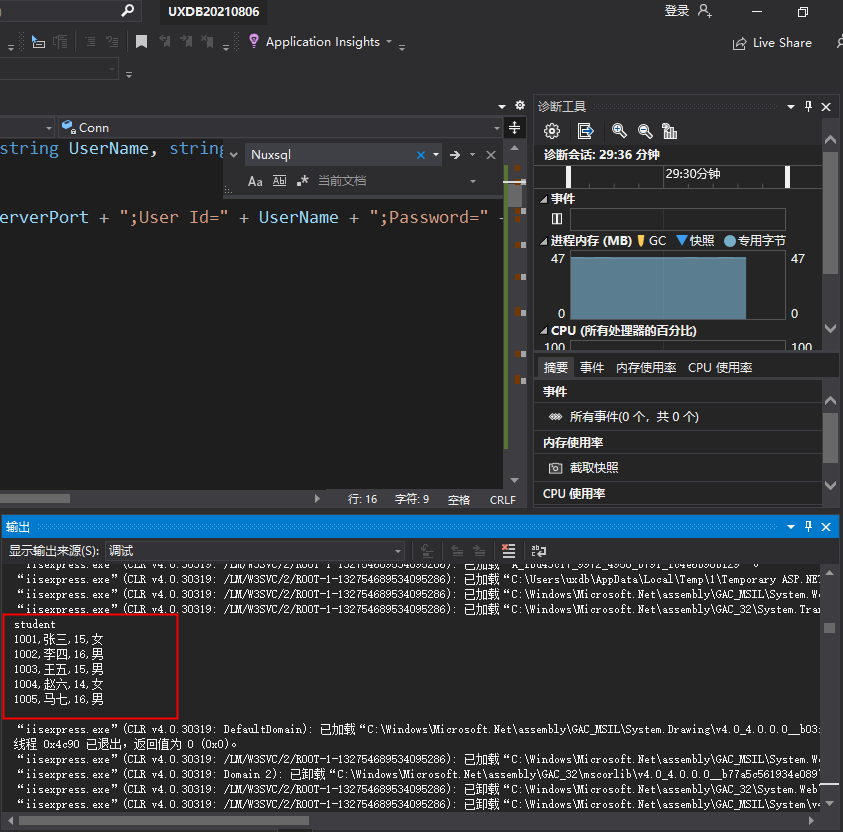
Task: Open diagnostic tools settings gear
Action: tap(552, 131)
